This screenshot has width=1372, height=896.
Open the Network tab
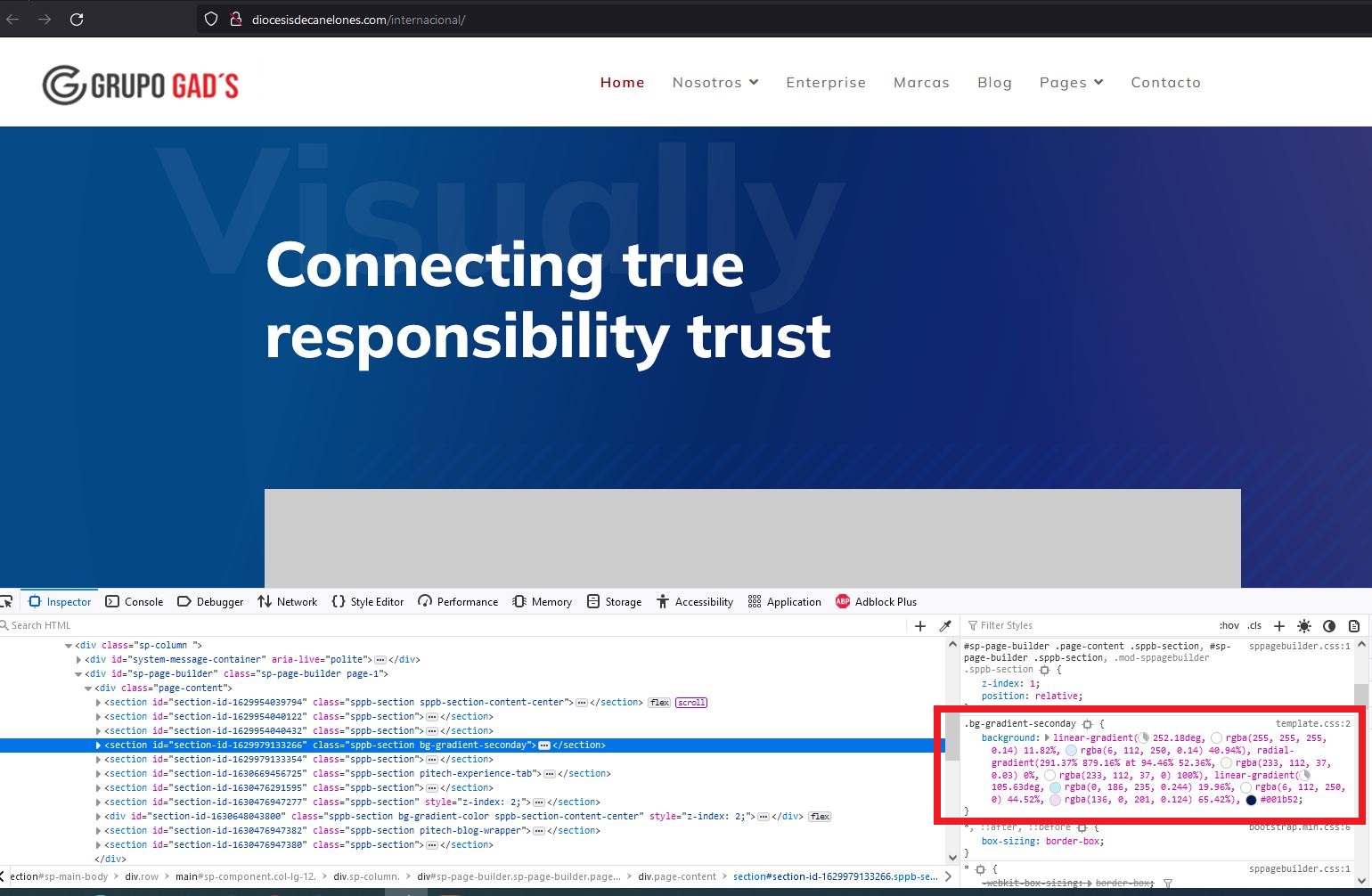click(x=287, y=601)
